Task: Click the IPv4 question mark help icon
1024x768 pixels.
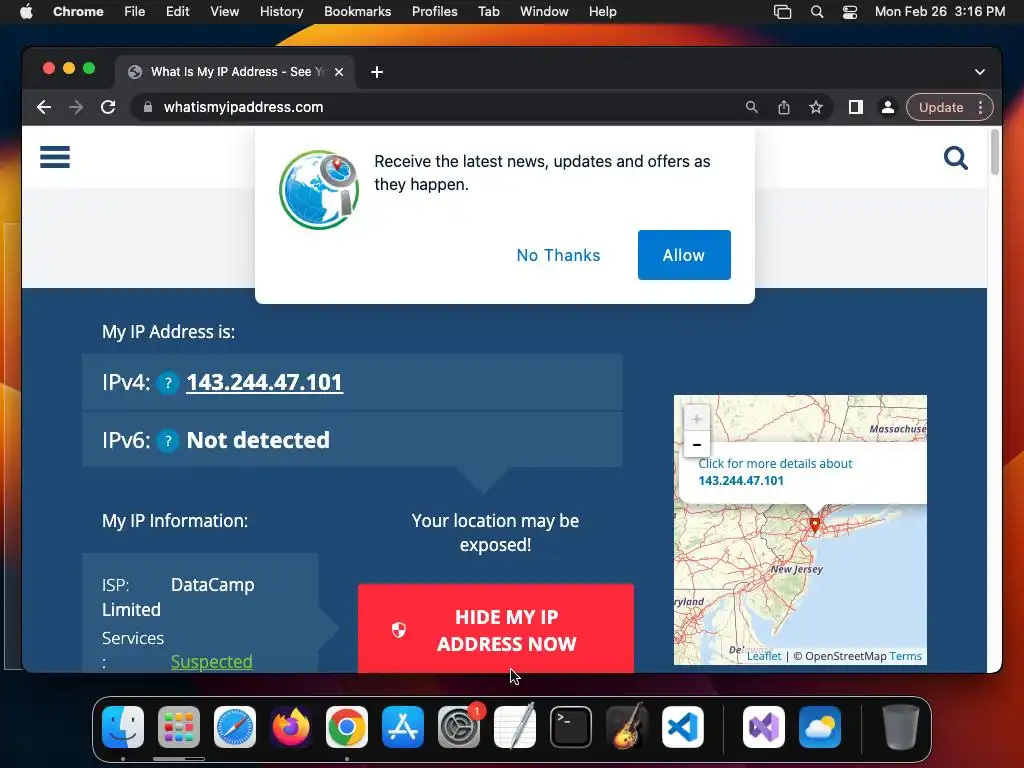Action: (168, 383)
